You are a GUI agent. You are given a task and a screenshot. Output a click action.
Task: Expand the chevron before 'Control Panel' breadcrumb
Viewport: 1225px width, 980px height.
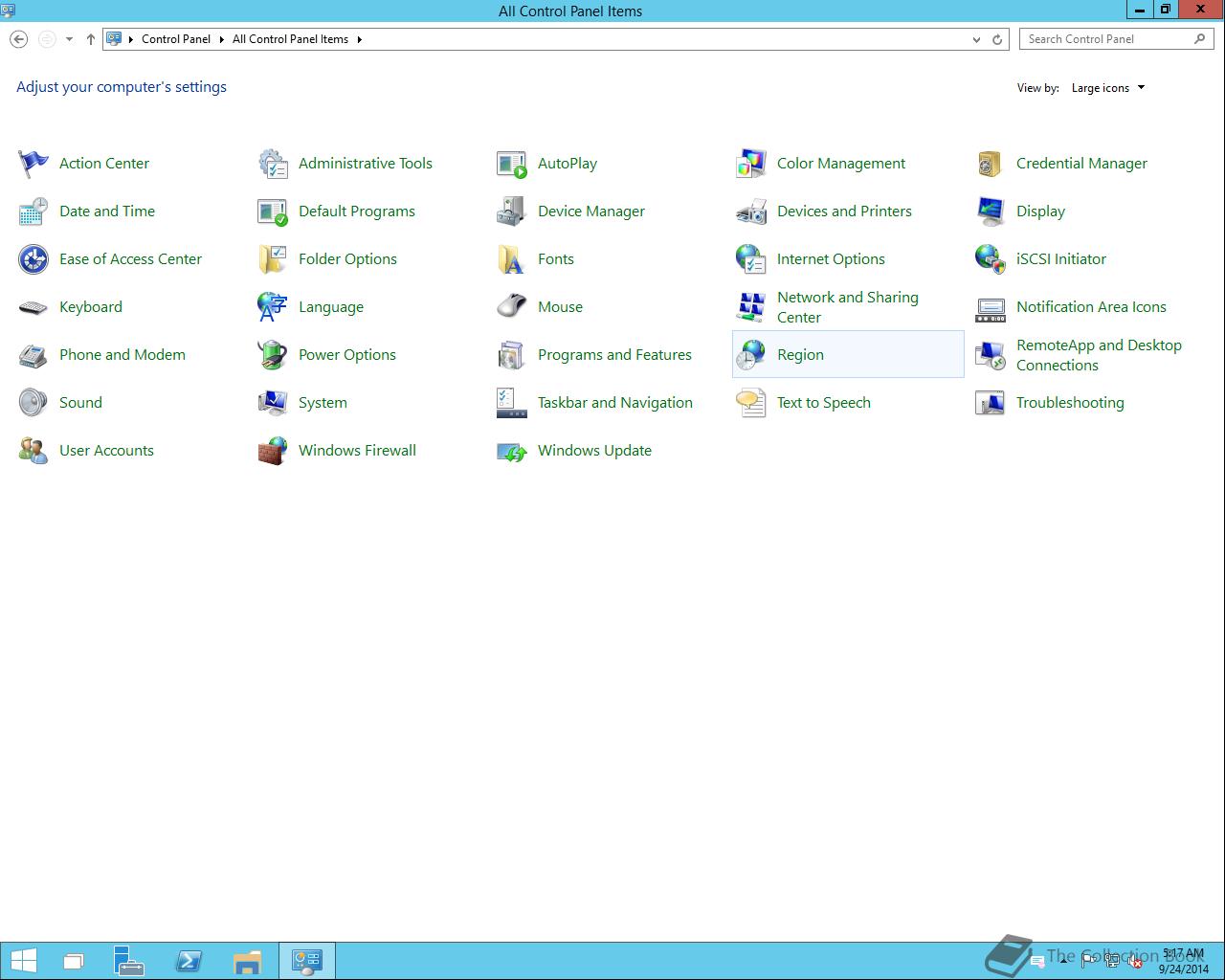point(131,39)
